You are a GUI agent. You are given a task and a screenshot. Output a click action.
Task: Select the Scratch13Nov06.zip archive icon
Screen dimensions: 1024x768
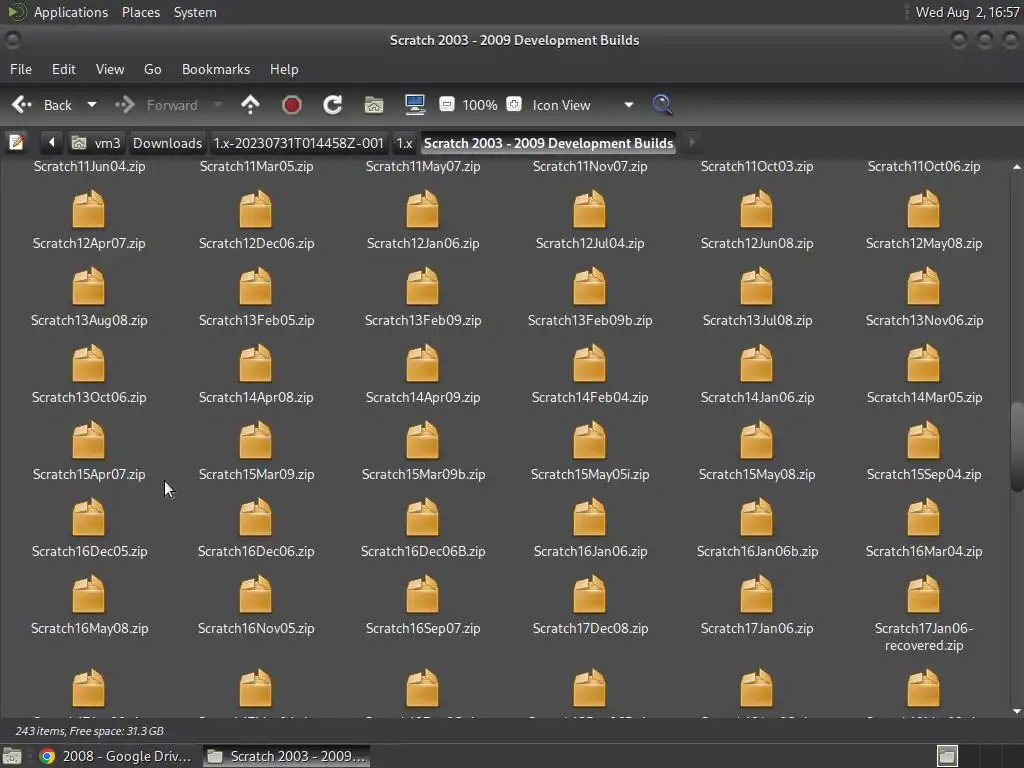pos(923,286)
